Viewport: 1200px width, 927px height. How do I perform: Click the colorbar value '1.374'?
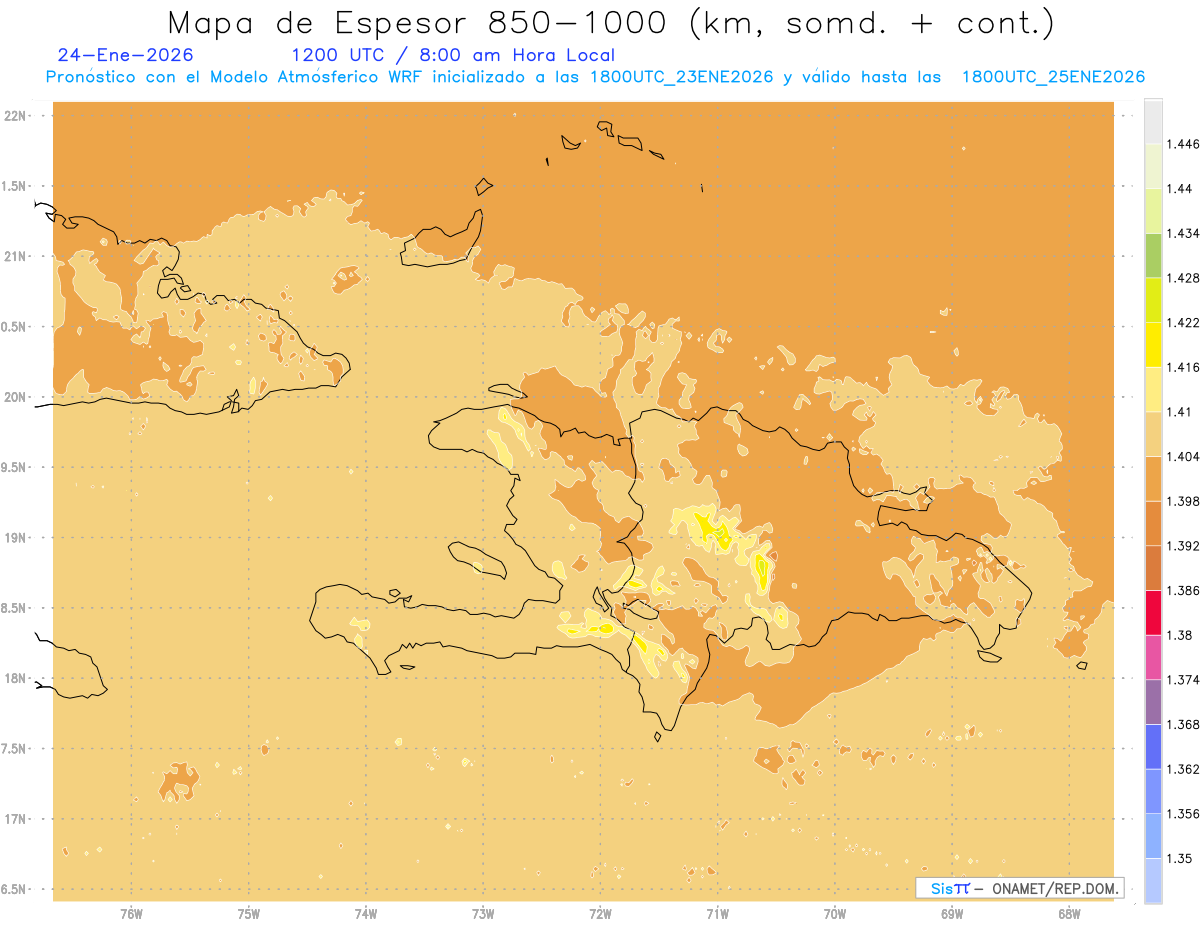click(1183, 680)
